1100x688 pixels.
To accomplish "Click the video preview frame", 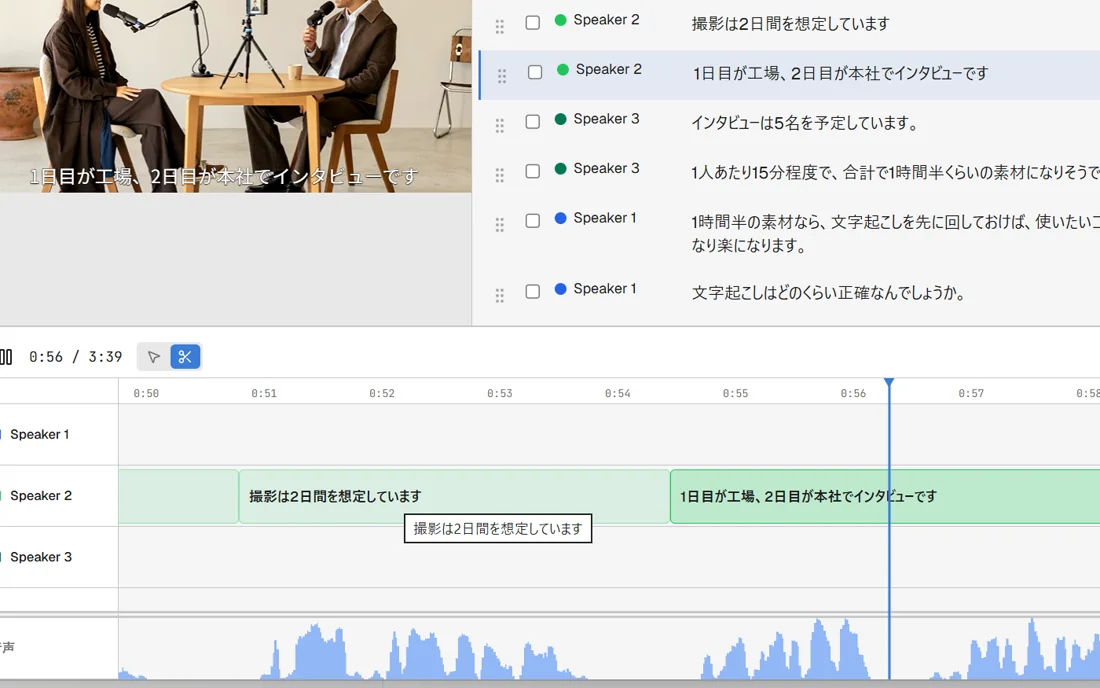I will [x=236, y=96].
